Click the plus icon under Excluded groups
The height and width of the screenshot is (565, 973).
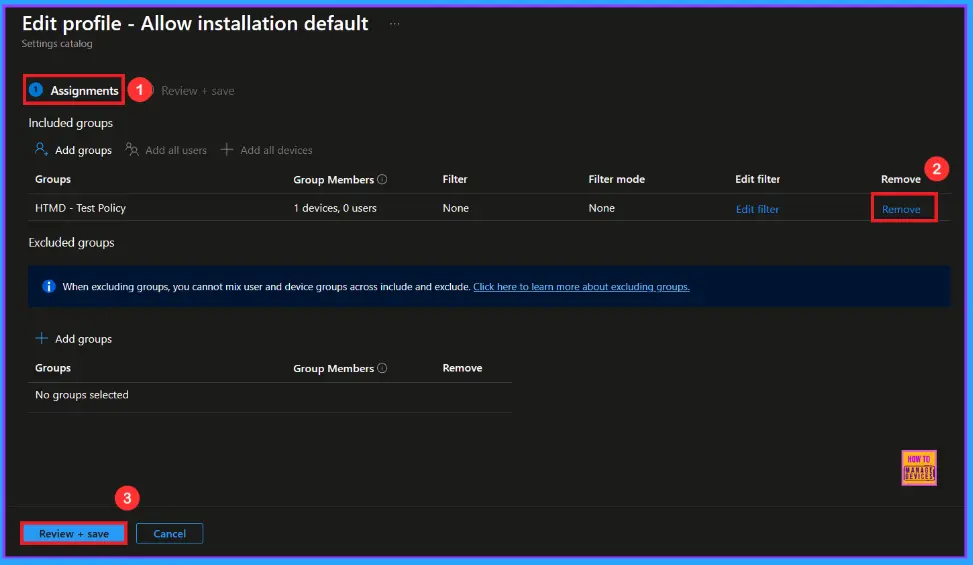[x=41, y=338]
